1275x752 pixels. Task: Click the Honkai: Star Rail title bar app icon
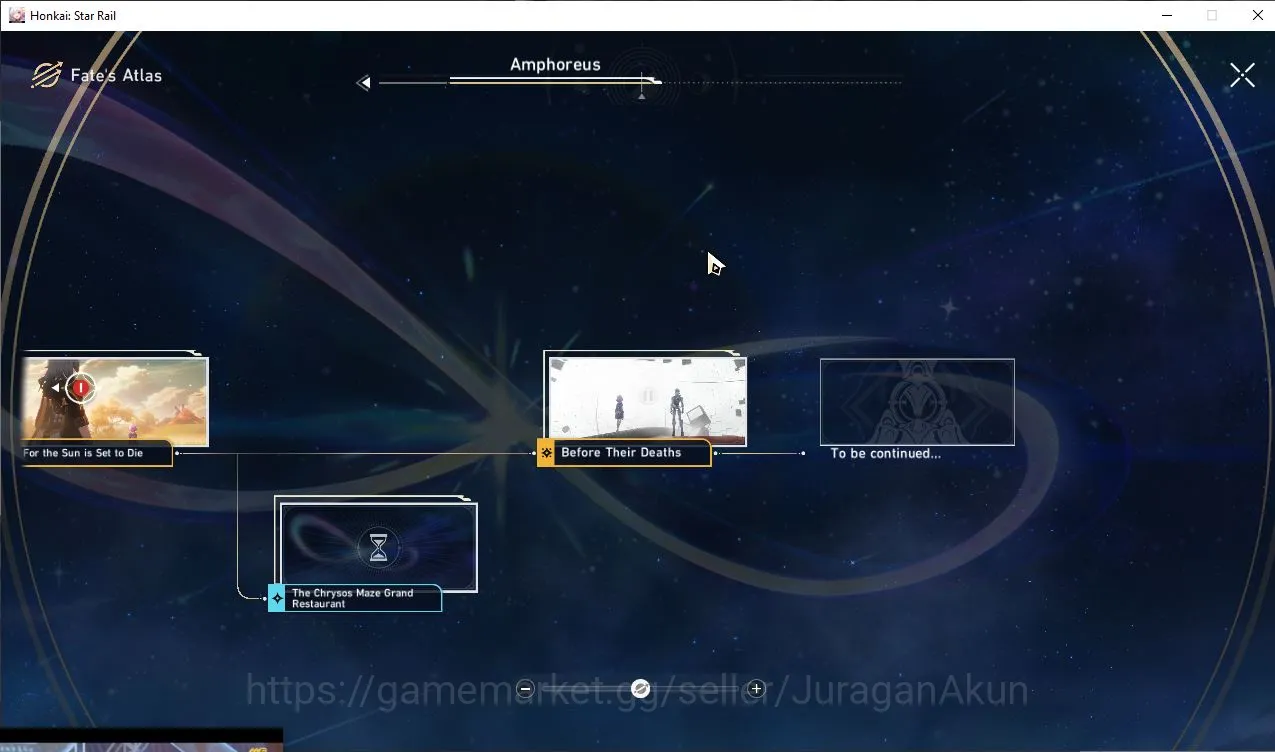[16, 15]
